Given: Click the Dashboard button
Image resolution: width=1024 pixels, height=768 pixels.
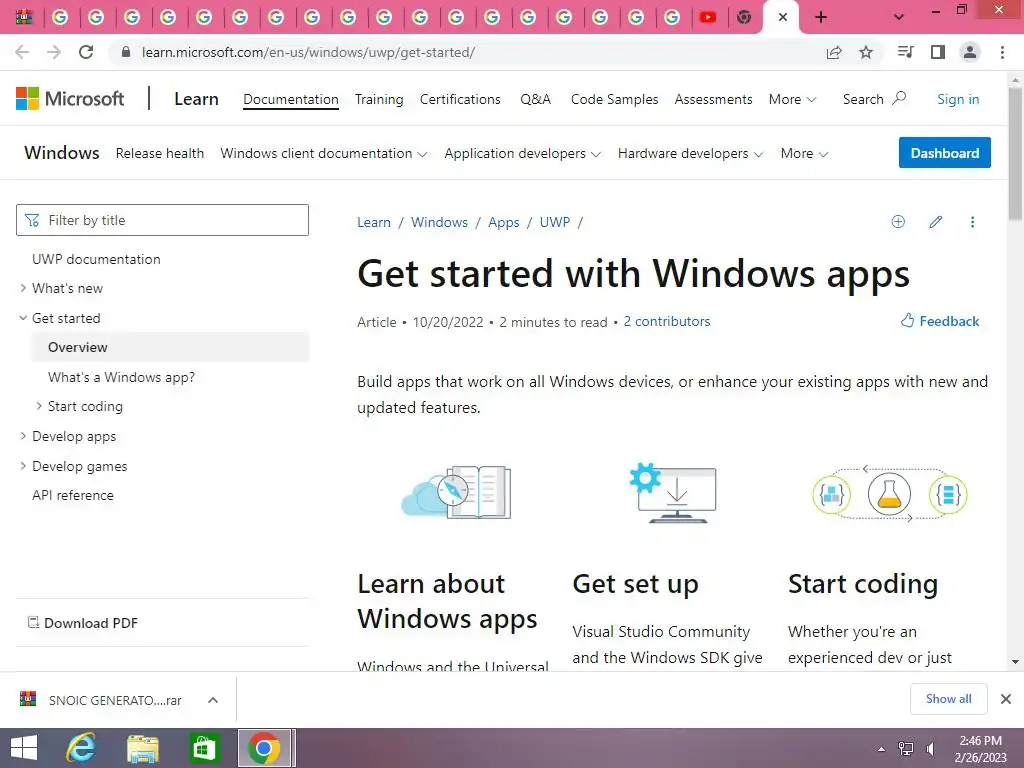Looking at the screenshot, I should pos(944,153).
